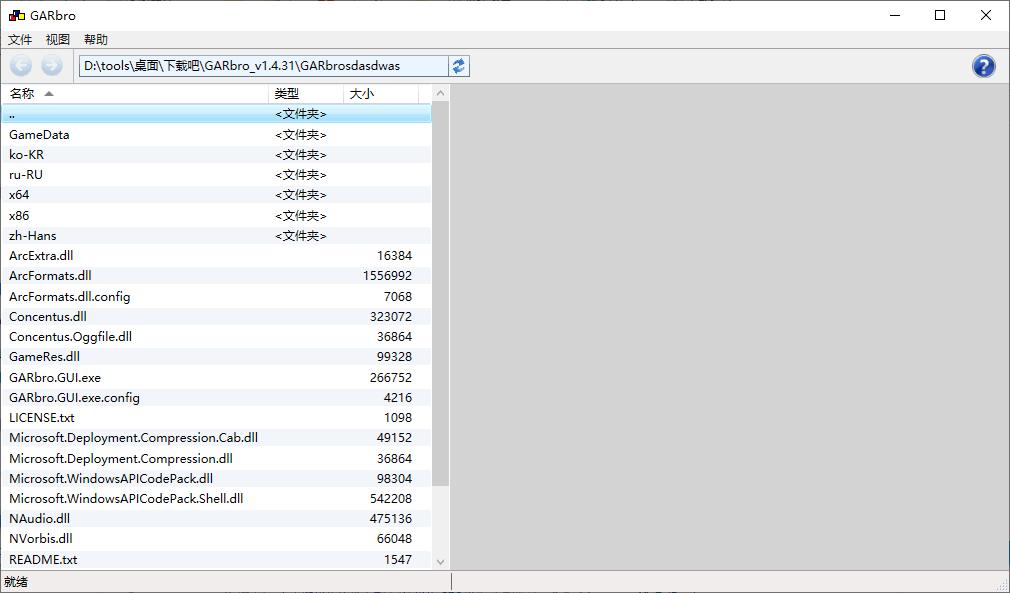1010x593 pixels.
Task: Select the parent folder '..' row
Action: click(216, 114)
